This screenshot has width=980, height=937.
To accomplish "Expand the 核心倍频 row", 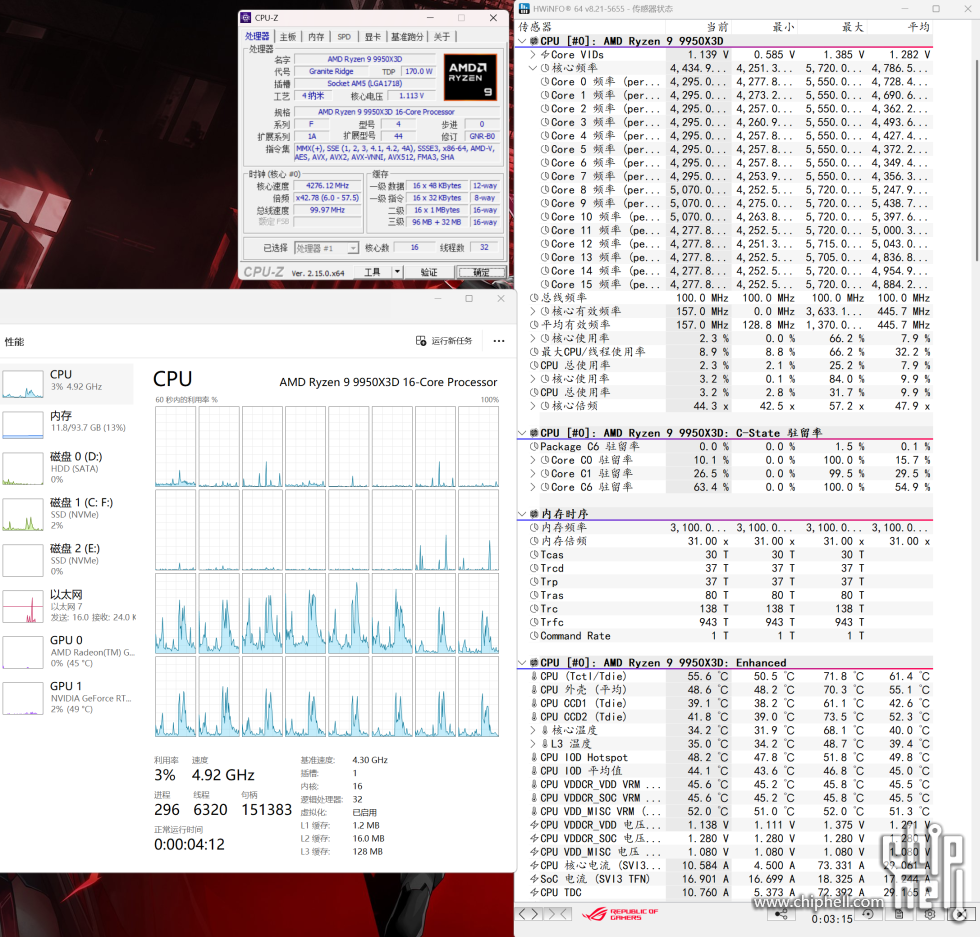I will [533, 405].
